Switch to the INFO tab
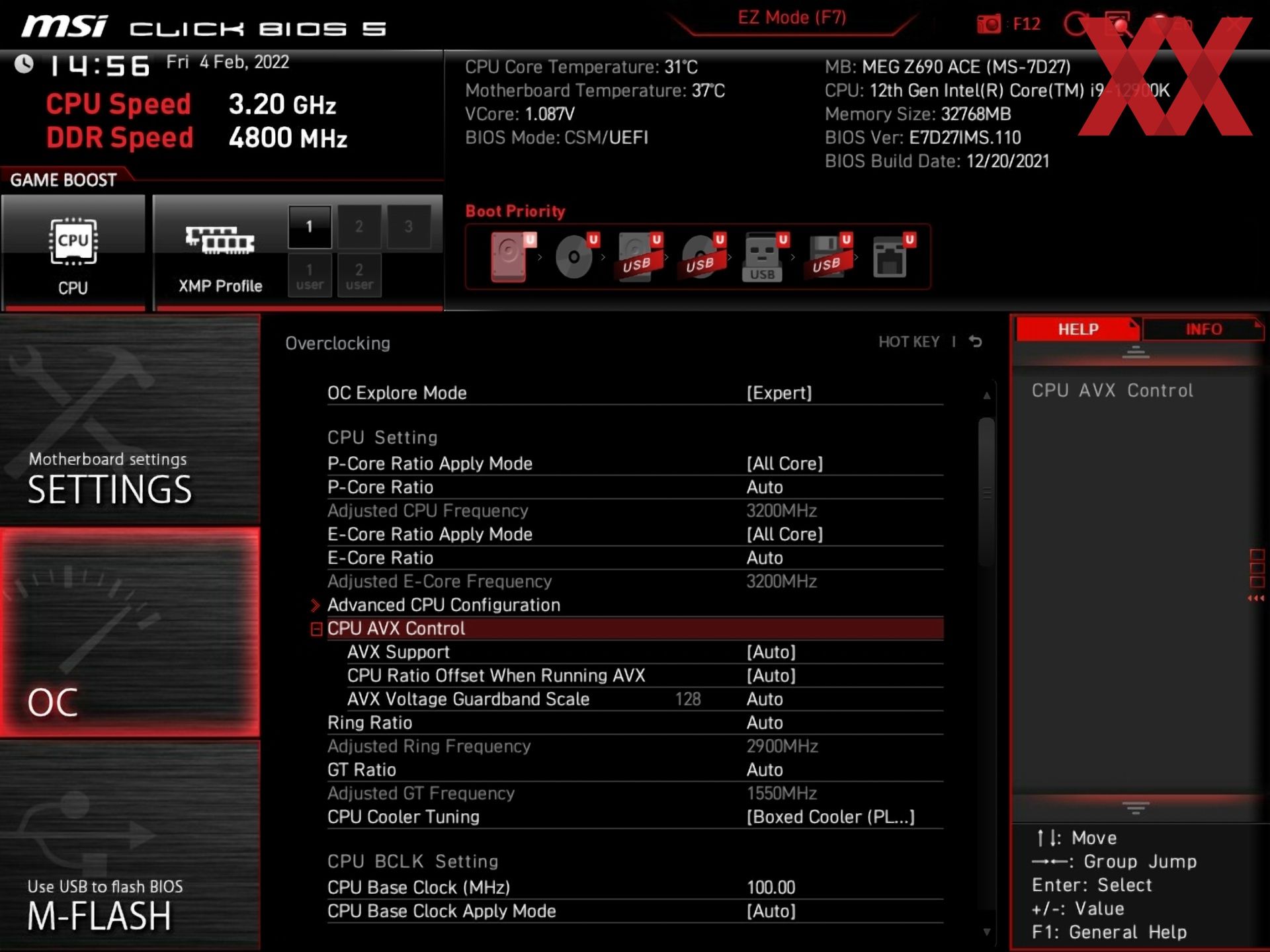 click(x=1203, y=329)
